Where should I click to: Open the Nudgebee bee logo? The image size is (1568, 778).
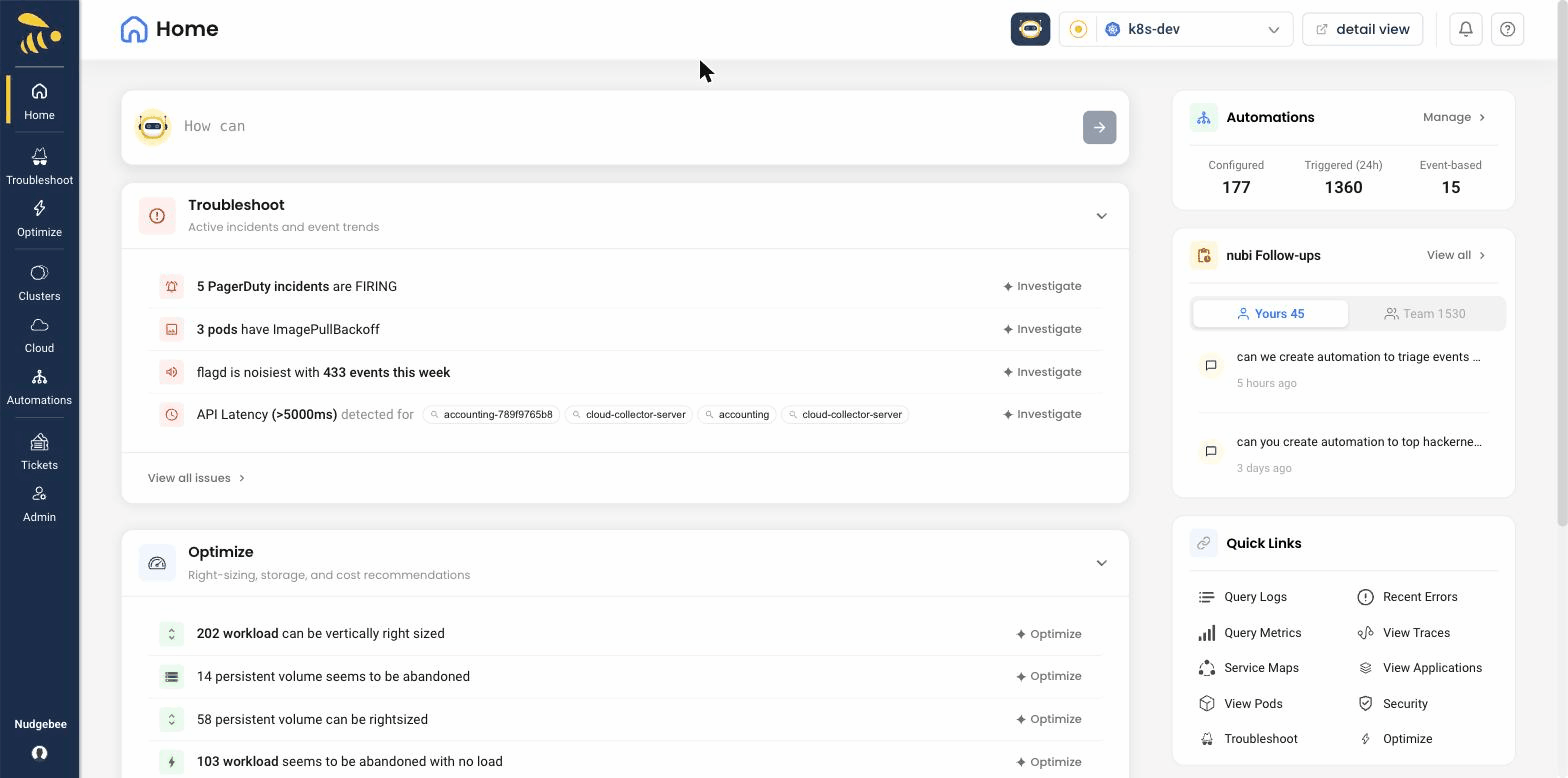(39, 33)
